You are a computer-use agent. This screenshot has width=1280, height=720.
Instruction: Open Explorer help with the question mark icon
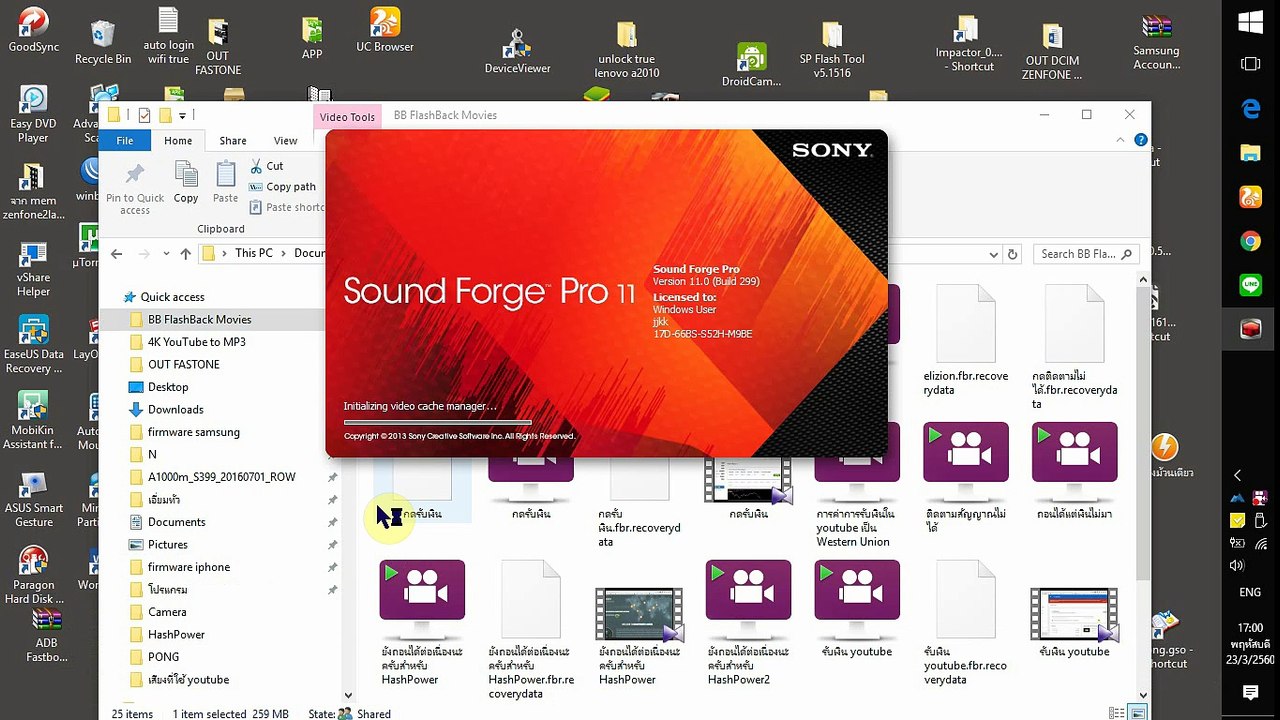(1141, 141)
